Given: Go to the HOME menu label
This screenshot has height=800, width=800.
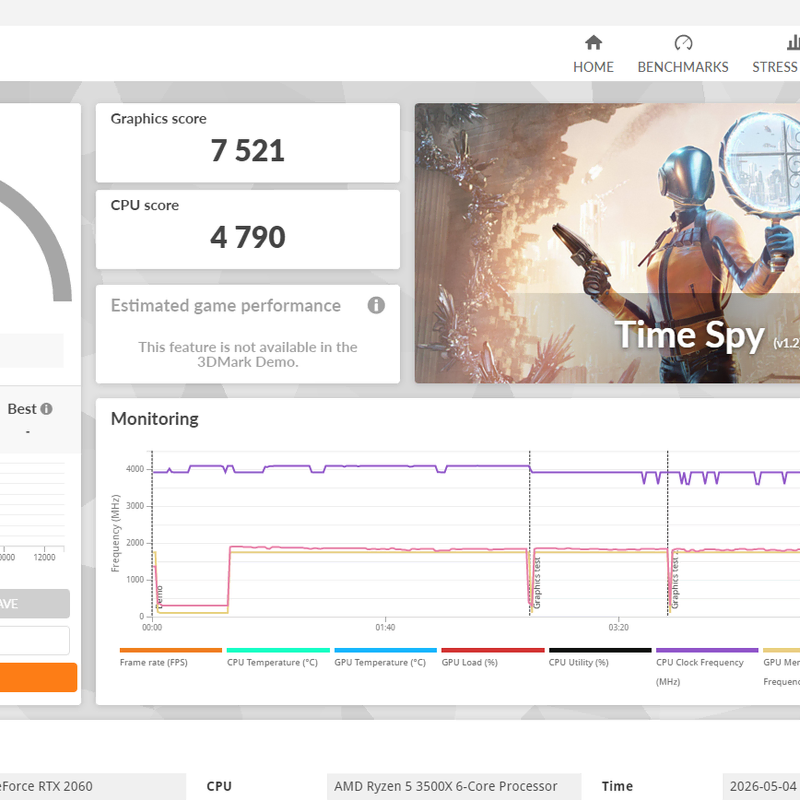Looking at the screenshot, I should coord(593,67).
